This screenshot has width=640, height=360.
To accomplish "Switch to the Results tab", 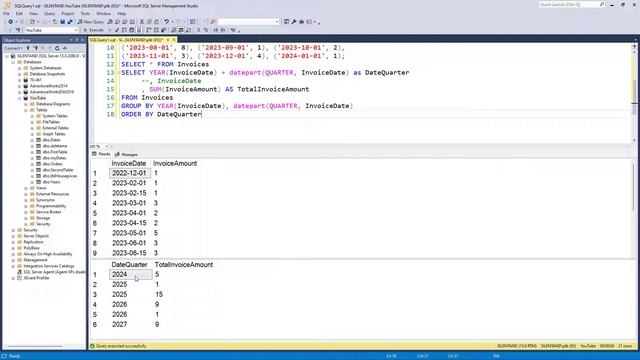I will pos(101,154).
